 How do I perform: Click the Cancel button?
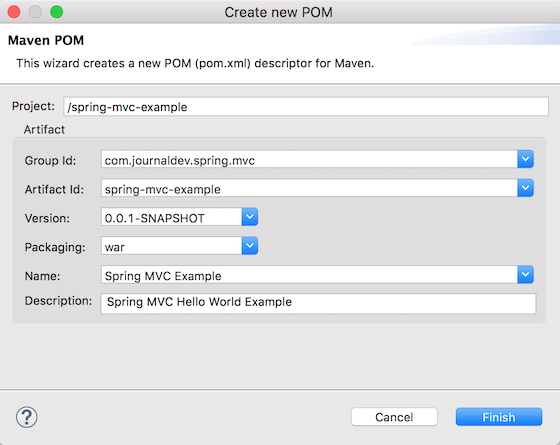click(x=394, y=417)
